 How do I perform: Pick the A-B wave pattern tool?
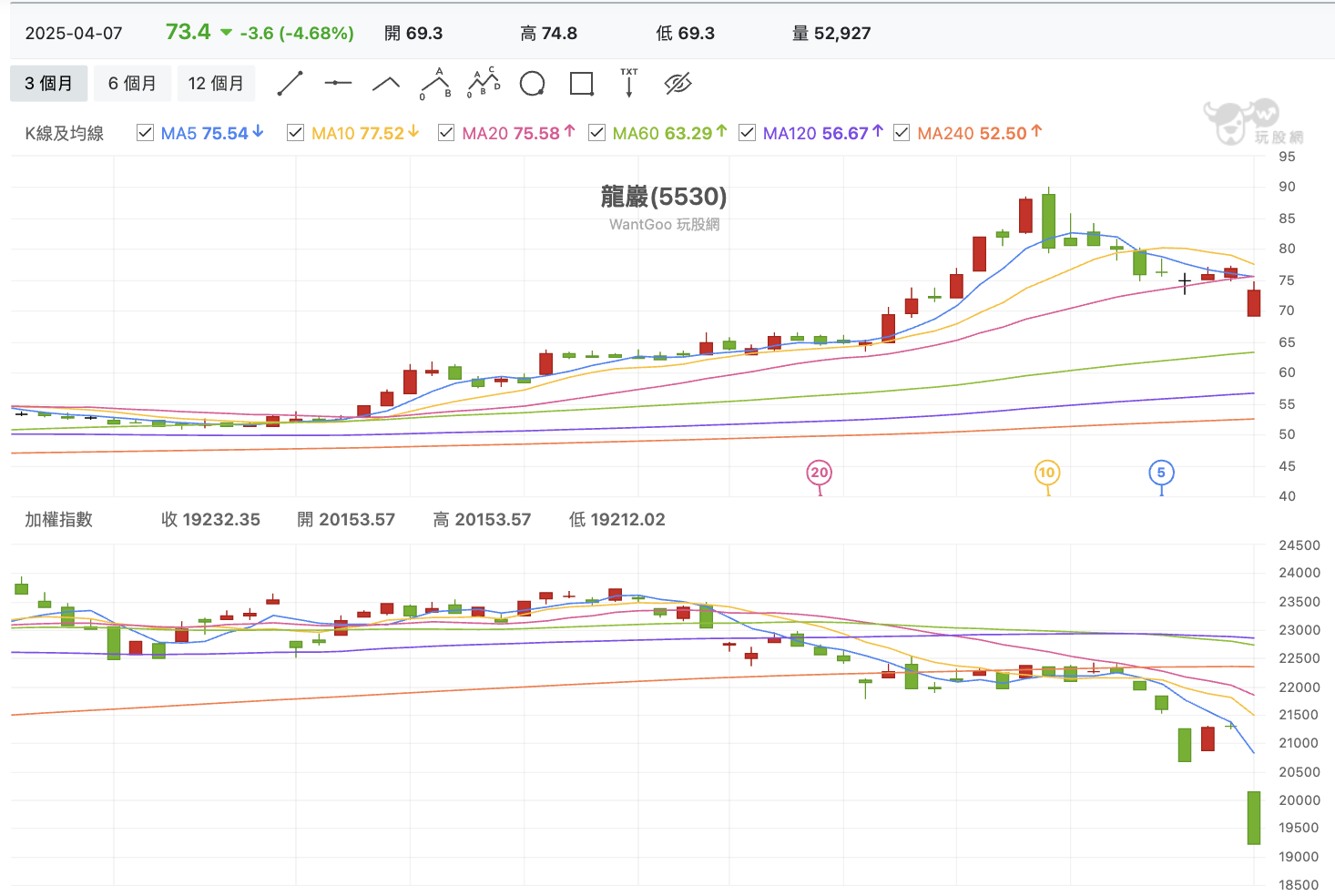point(435,84)
